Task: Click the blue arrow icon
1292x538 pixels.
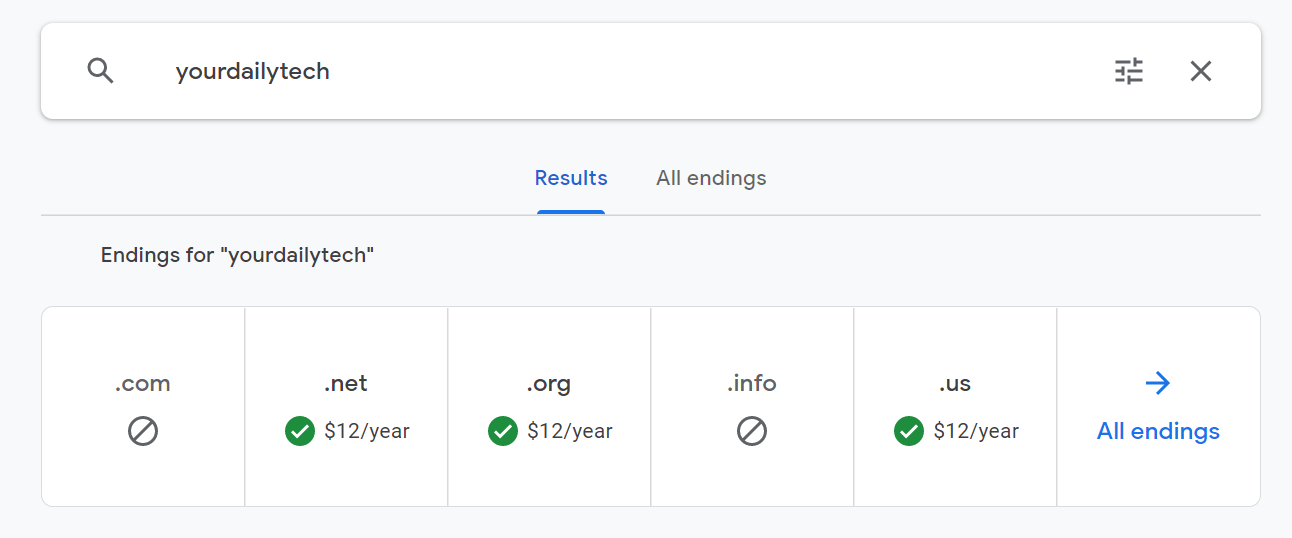Action: [1158, 383]
